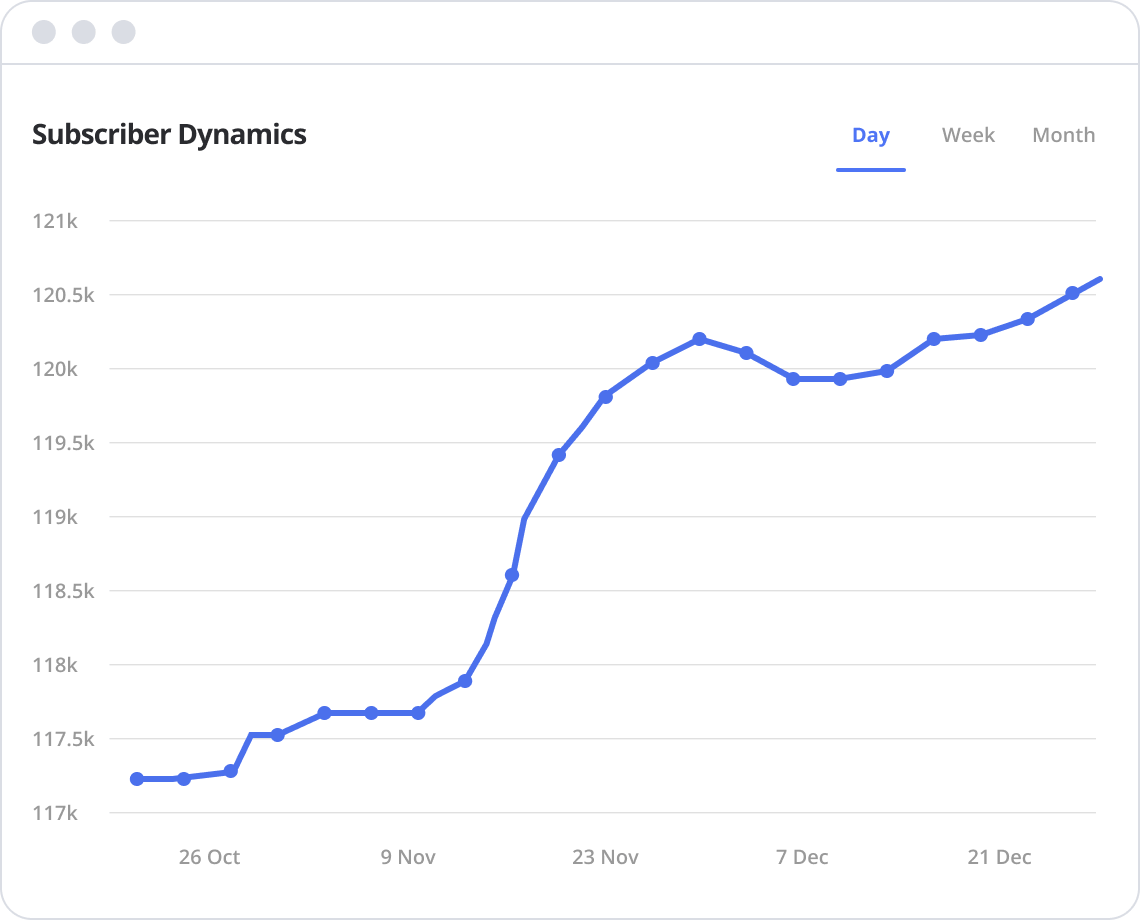Click the leftmost gray window control dot
This screenshot has width=1140, height=920.
pos(44,32)
